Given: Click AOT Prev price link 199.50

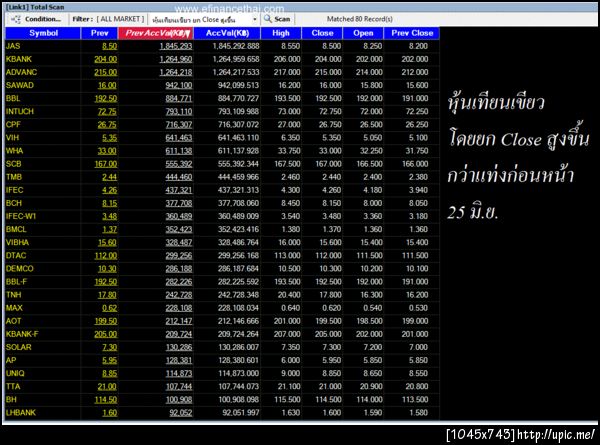Looking at the screenshot, I should pos(106,321).
